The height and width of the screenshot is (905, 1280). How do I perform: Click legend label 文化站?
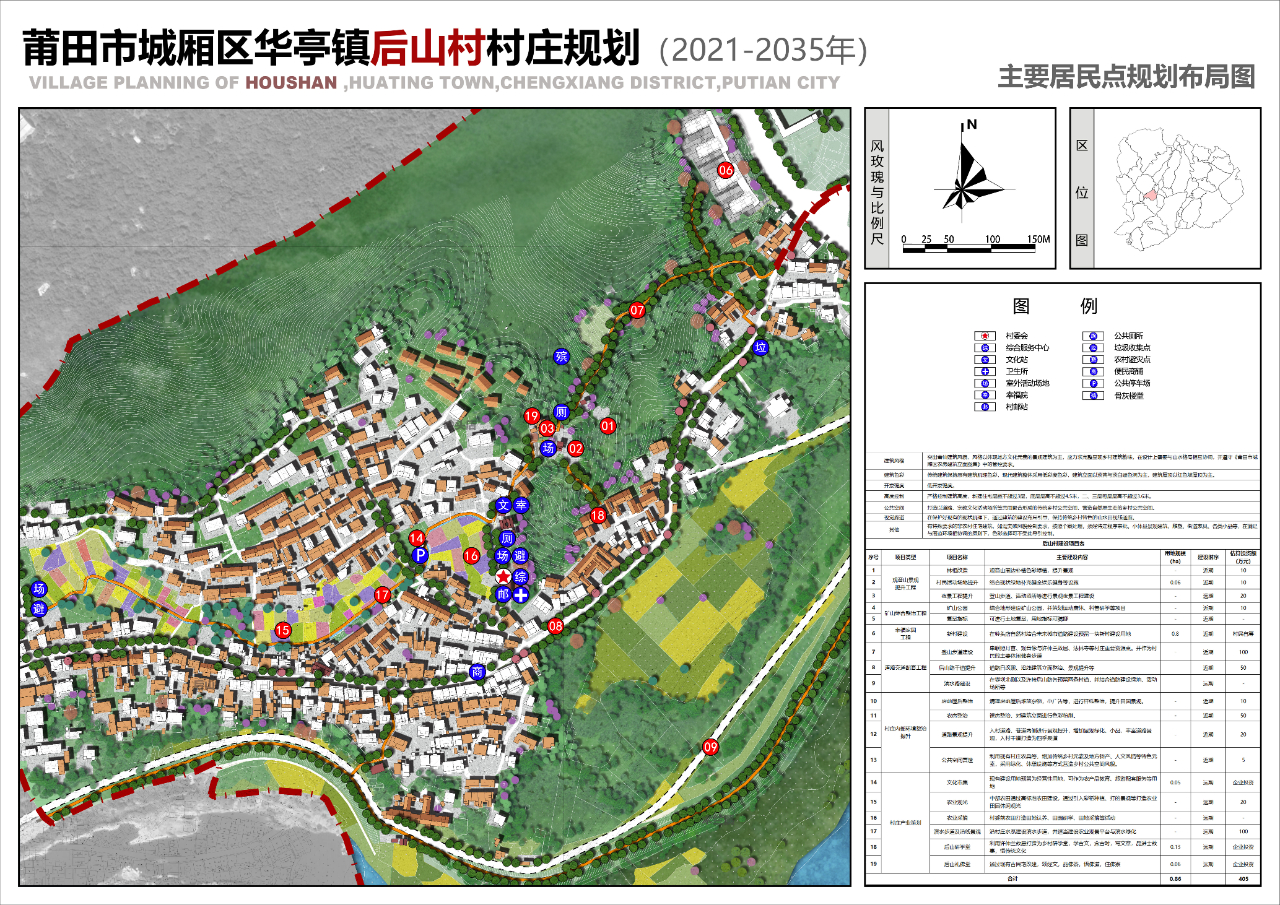[1019, 359]
